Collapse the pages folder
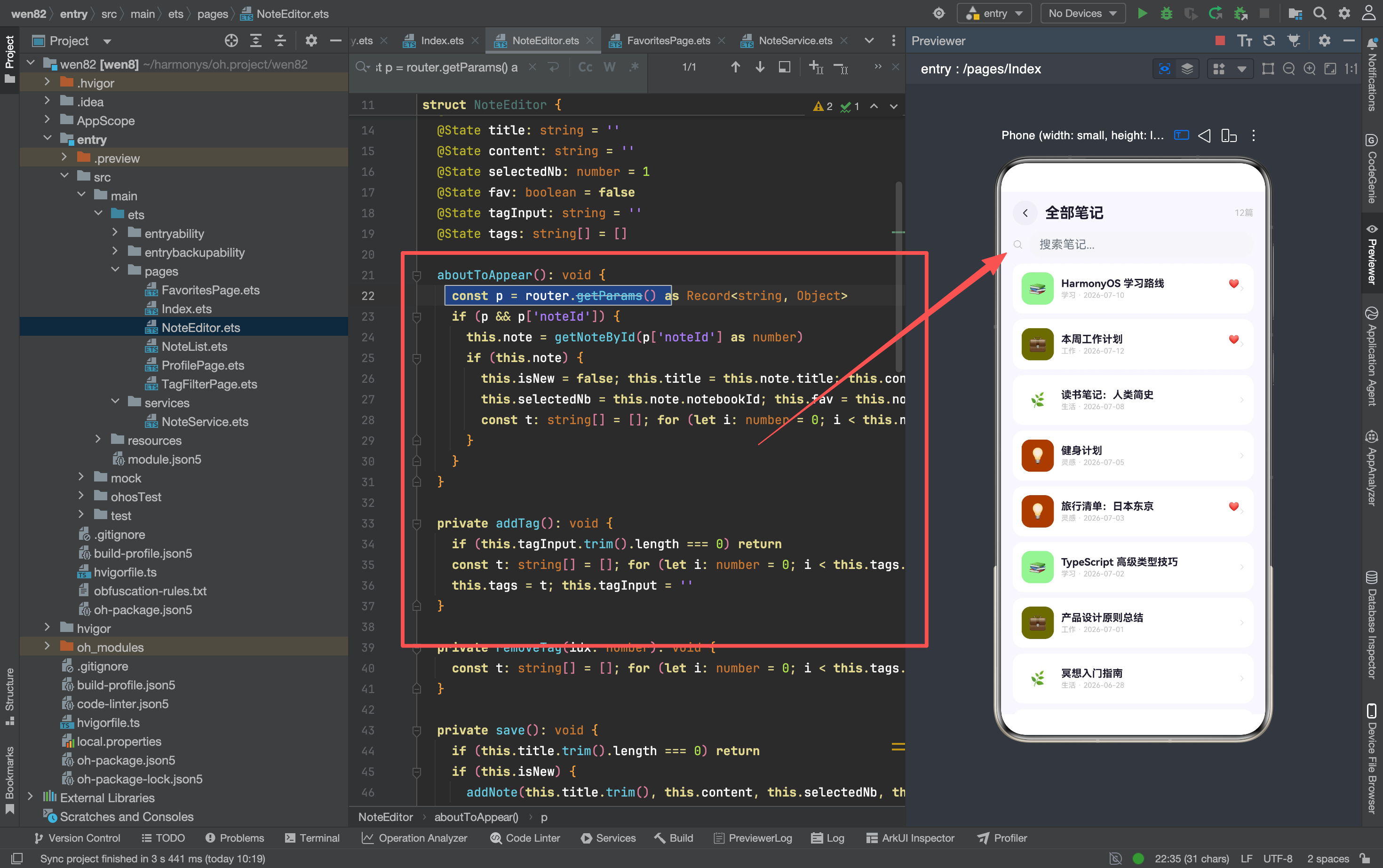Viewport: 1383px width, 868px height. tap(115, 270)
